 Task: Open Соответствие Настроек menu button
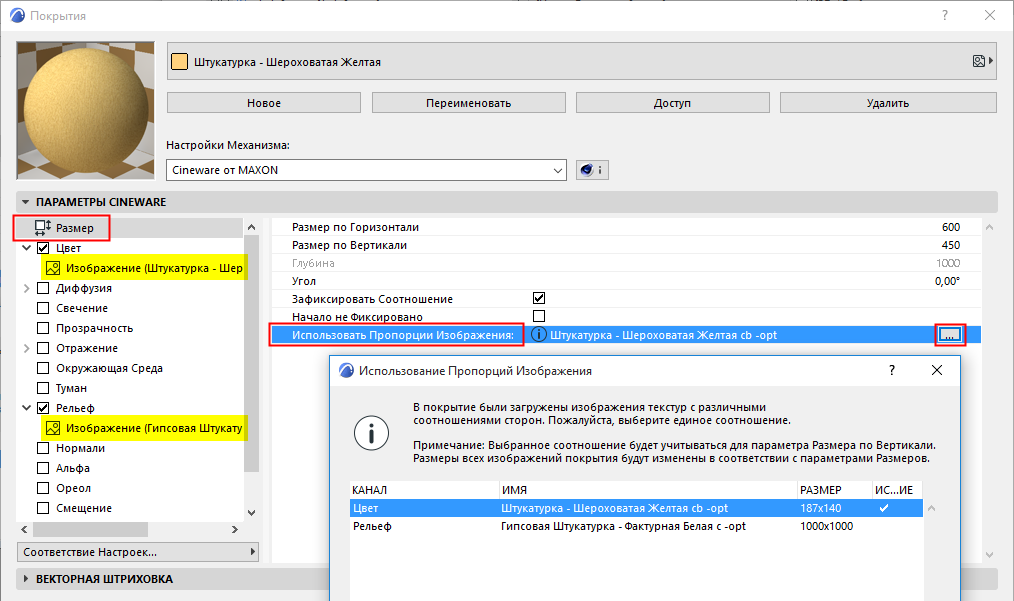tap(137, 552)
